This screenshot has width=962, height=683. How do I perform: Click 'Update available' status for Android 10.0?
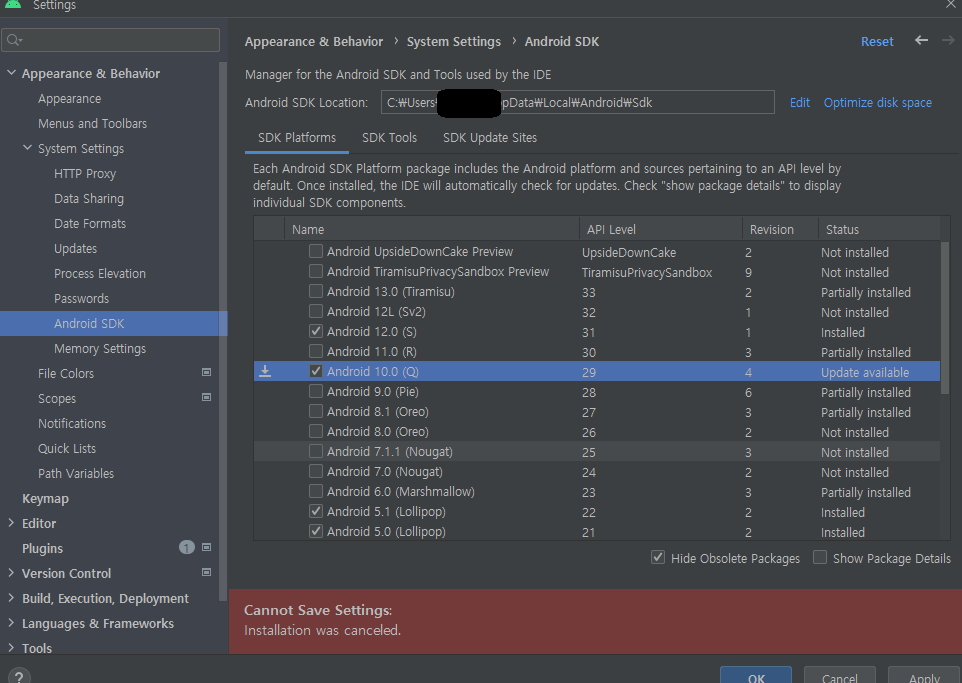865,372
